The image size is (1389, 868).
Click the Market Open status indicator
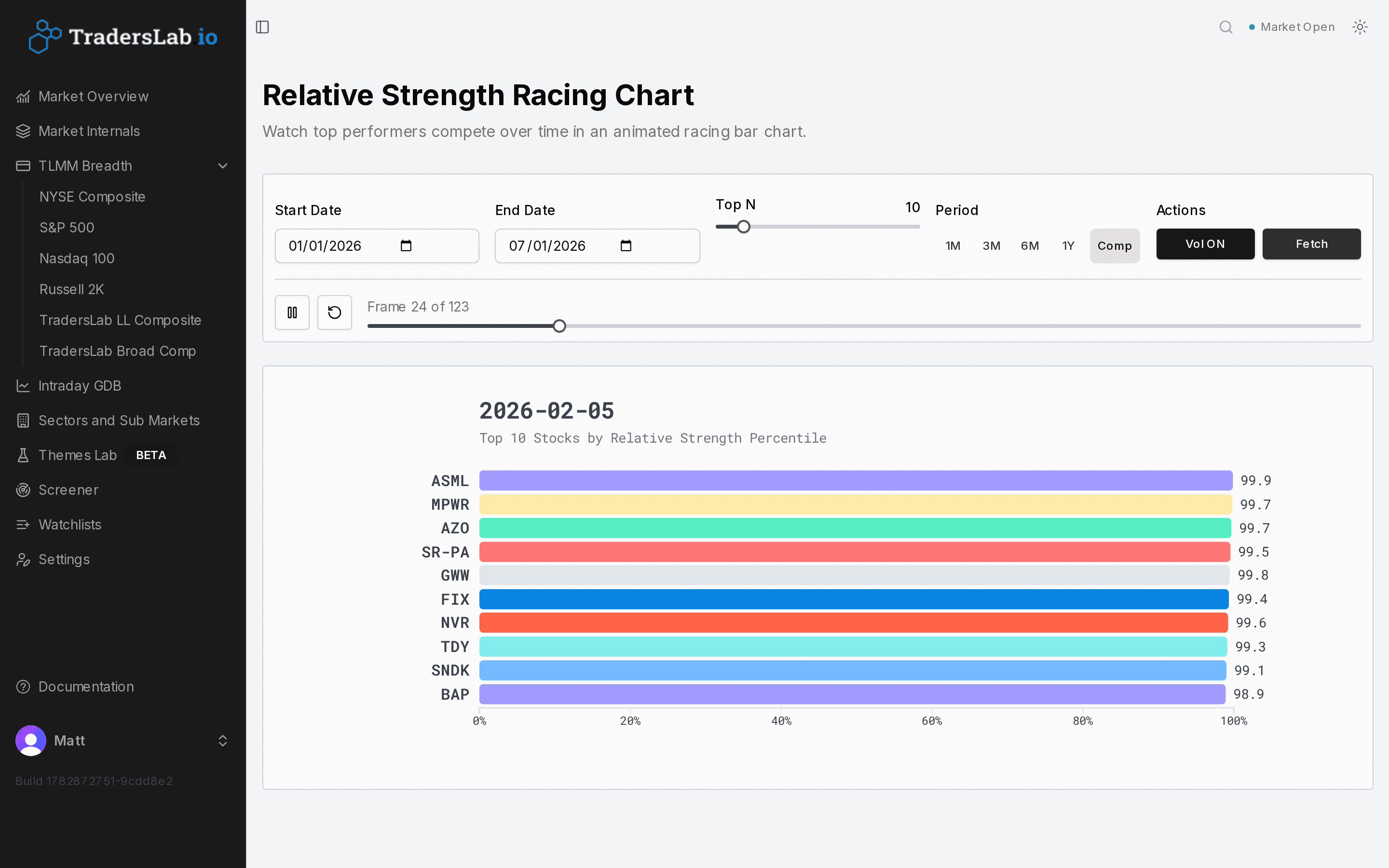click(1292, 27)
